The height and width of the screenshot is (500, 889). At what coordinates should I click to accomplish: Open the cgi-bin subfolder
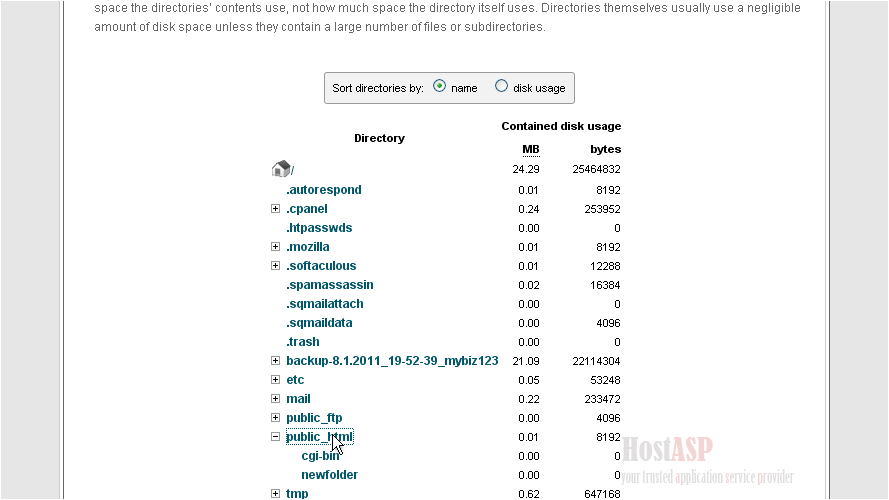click(x=320, y=456)
